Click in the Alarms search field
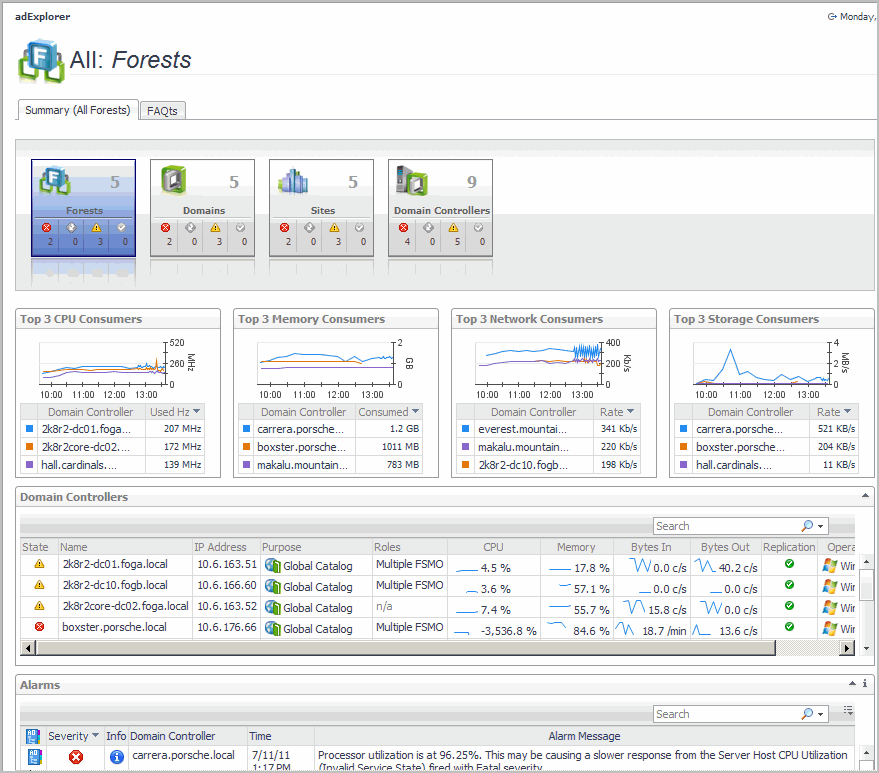The width and height of the screenshot is (879, 773). coord(727,714)
